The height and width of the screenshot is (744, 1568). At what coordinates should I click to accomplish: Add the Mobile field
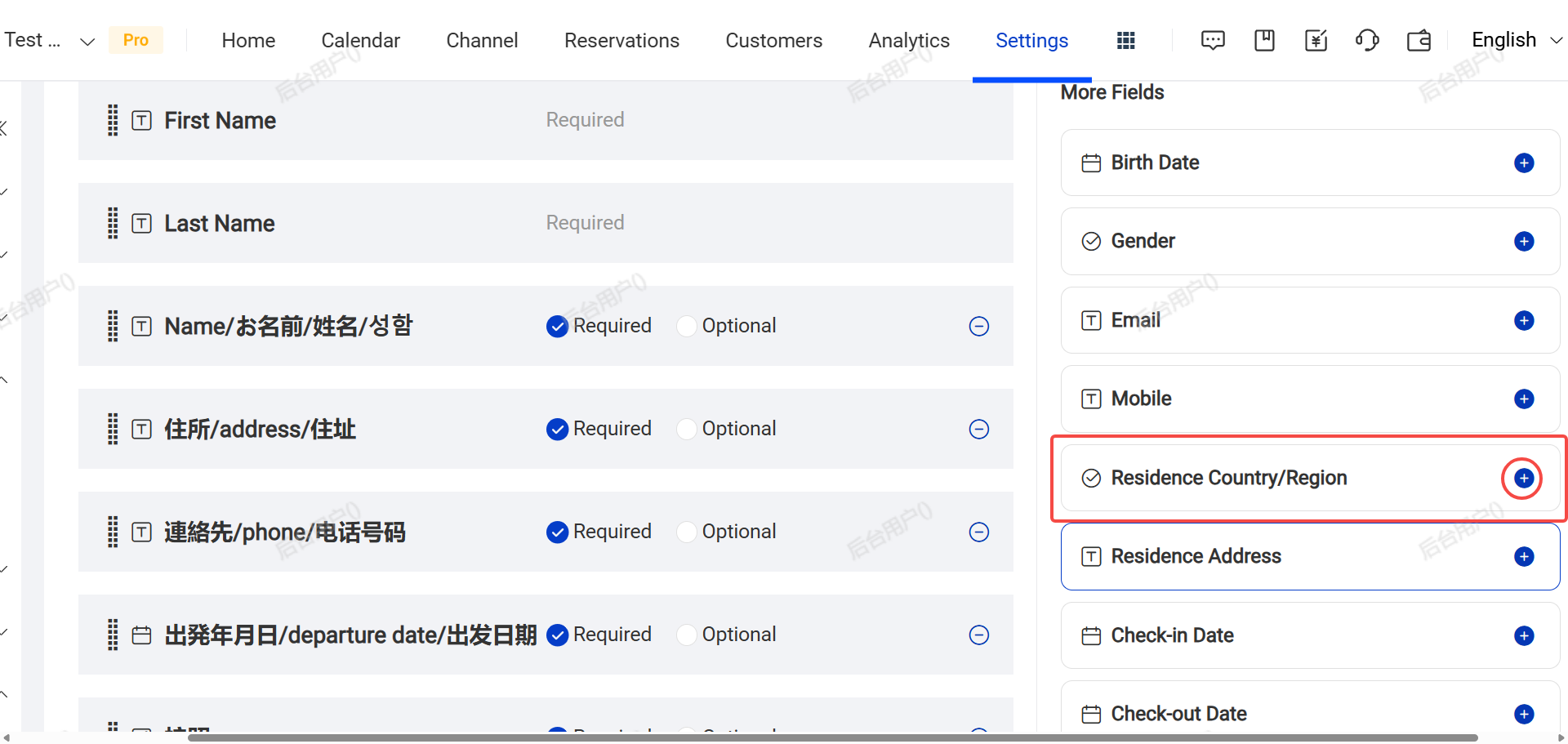point(1524,399)
